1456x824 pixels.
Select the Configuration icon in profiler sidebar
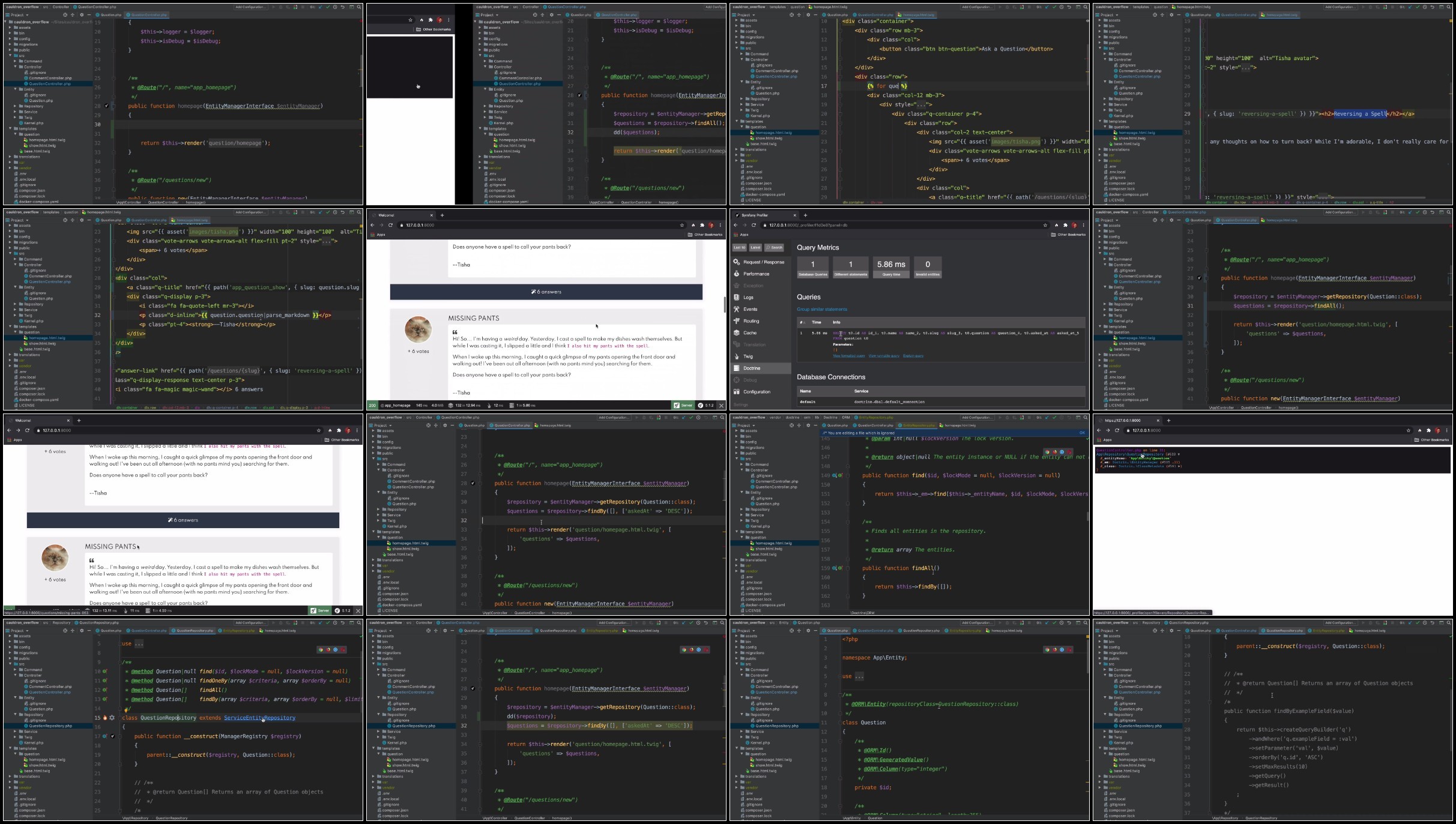(x=737, y=391)
